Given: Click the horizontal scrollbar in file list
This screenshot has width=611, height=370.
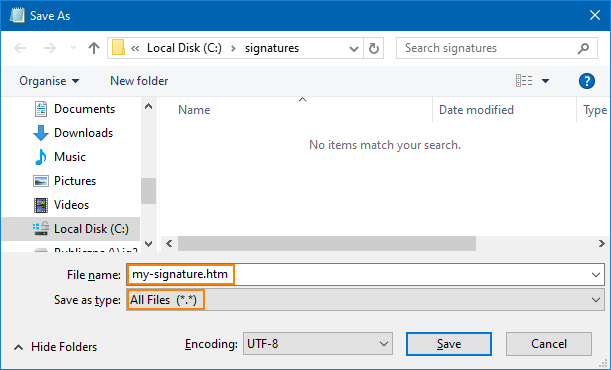Looking at the screenshot, I should tap(327, 244).
